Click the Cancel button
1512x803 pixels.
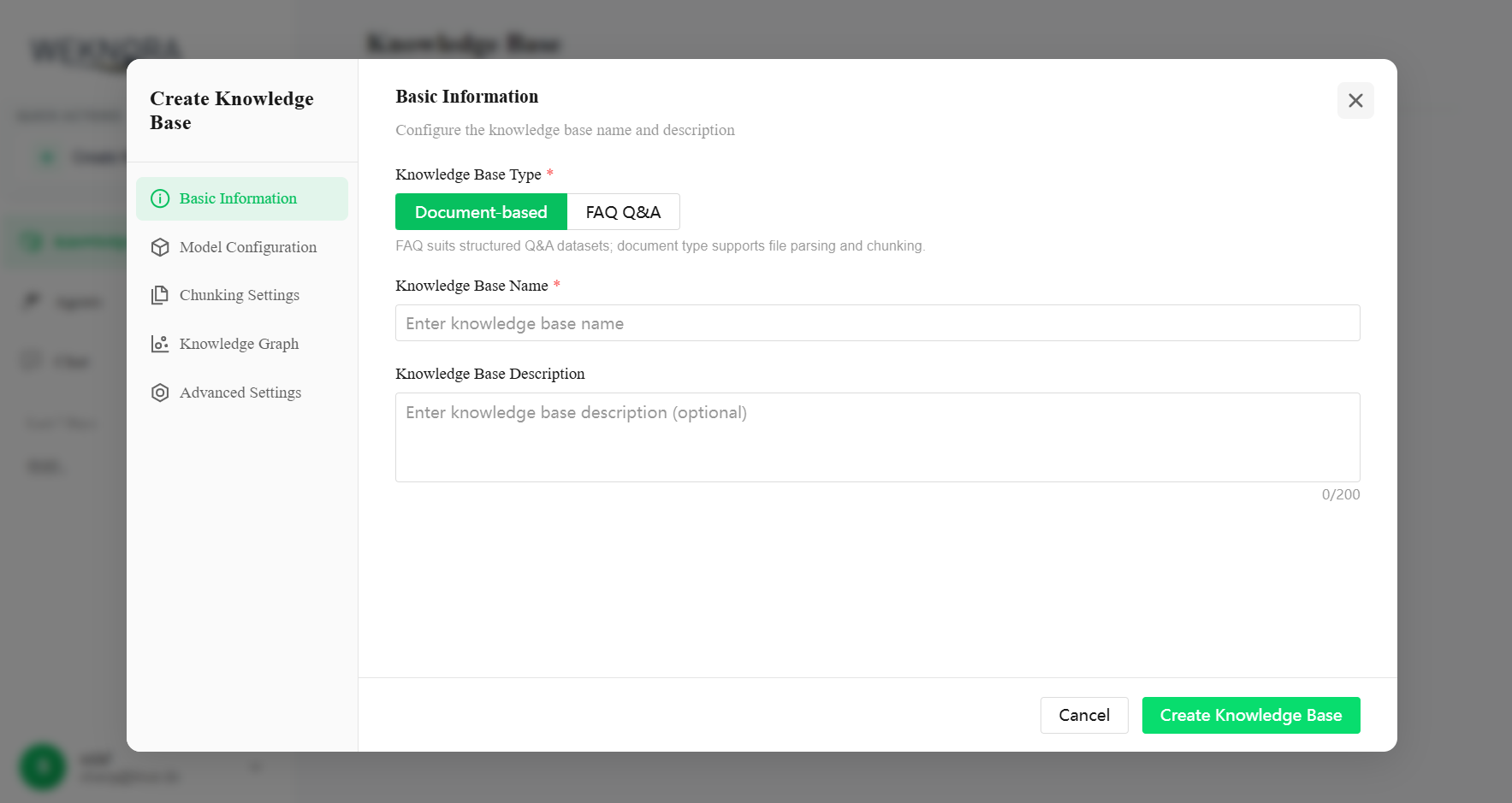1084,715
